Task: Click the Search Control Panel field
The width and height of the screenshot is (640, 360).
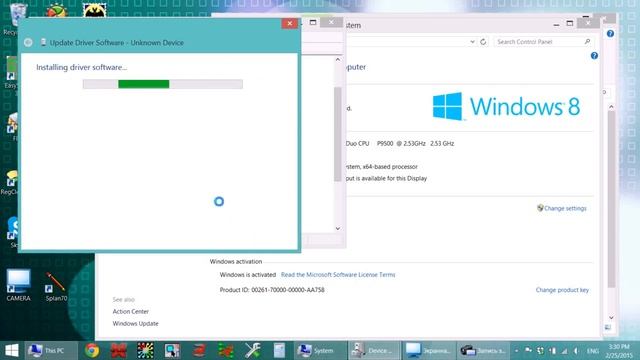Action: 539,42
